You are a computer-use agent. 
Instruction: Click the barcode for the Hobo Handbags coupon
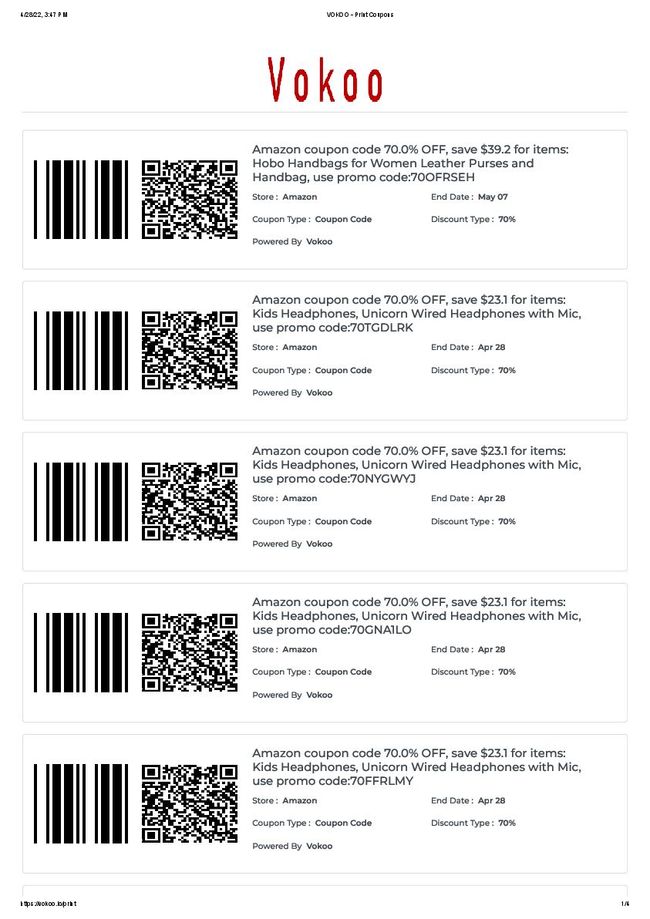(x=81, y=199)
